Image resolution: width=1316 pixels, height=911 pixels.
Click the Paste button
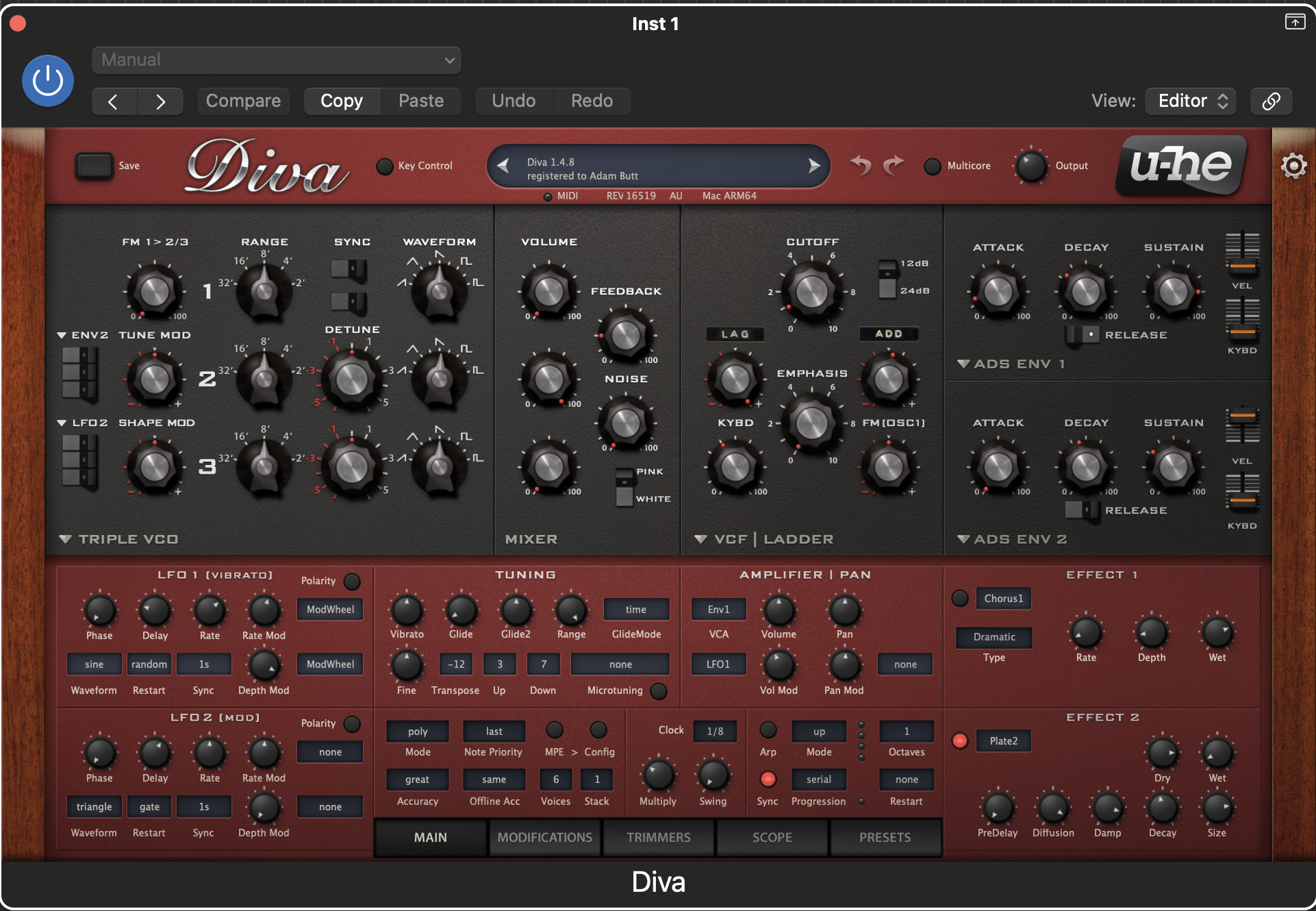pos(421,101)
